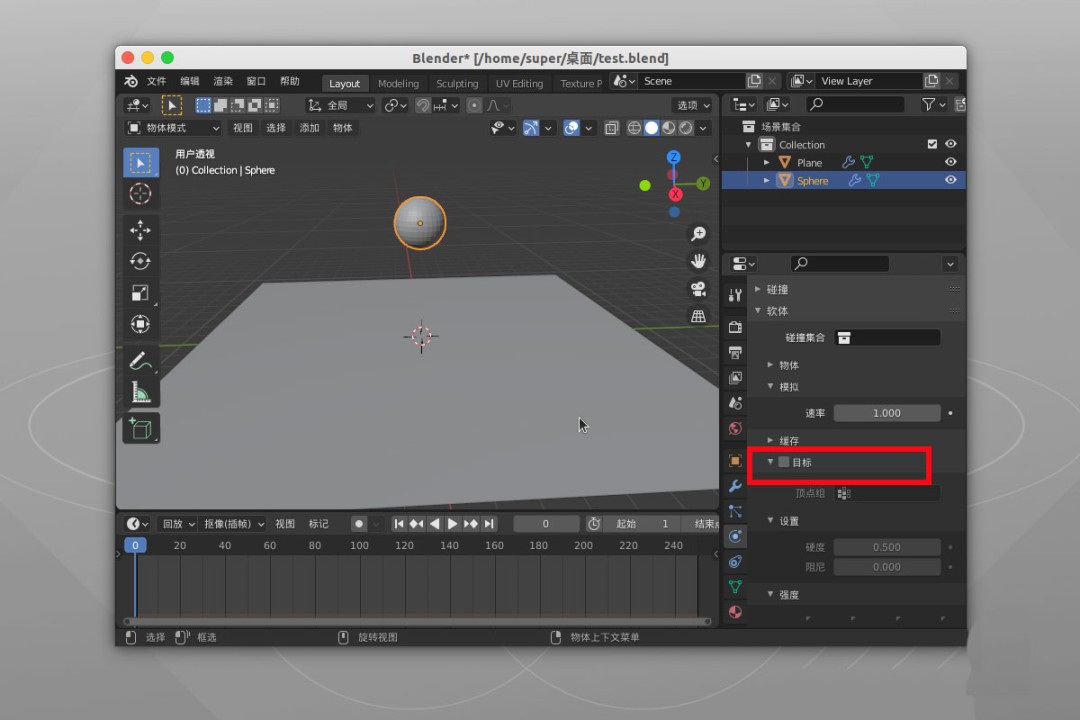The width and height of the screenshot is (1080, 720).
Task: Hide the Sphere in the viewport
Action: (x=949, y=180)
